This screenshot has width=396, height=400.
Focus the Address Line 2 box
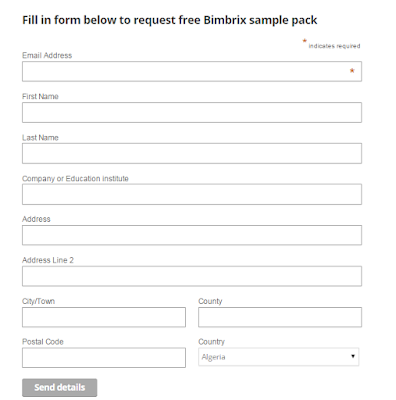tap(192, 276)
